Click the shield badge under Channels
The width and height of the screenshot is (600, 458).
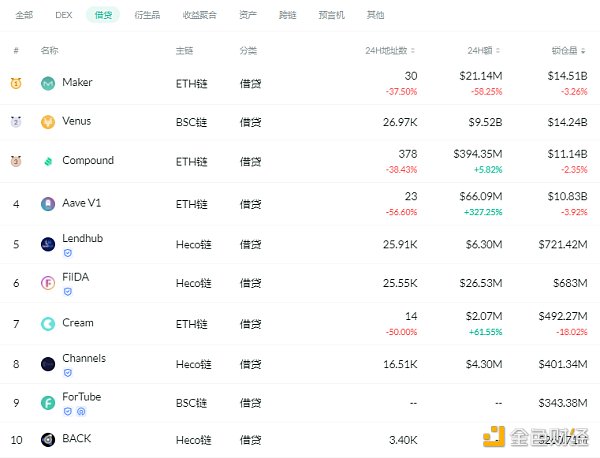pos(68,372)
